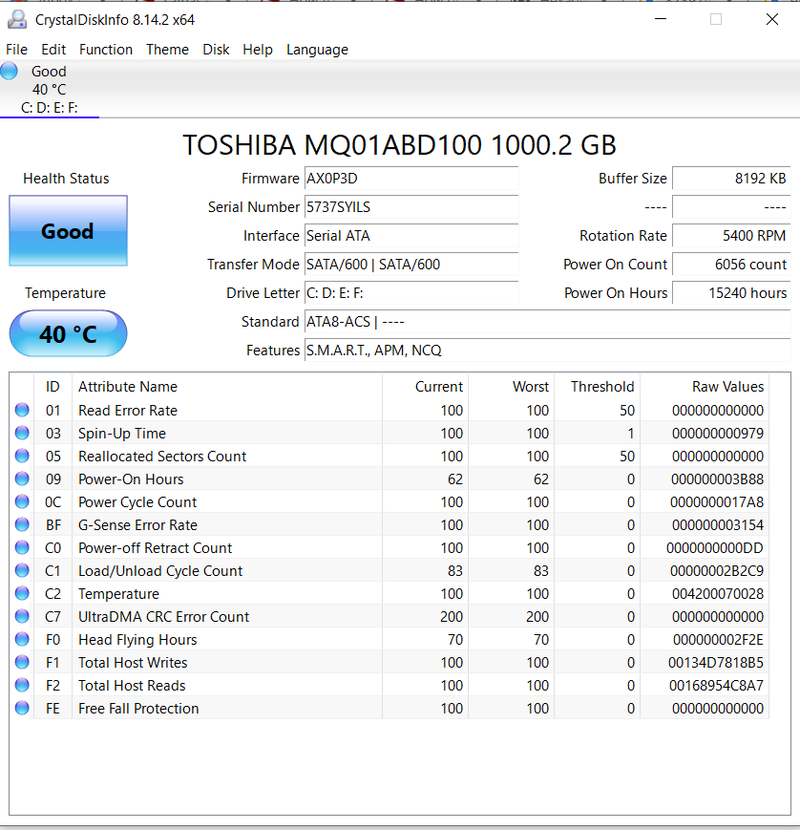Viewport: 800px width, 830px height.
Task: Open the File menu
Action: click(16, 50)
